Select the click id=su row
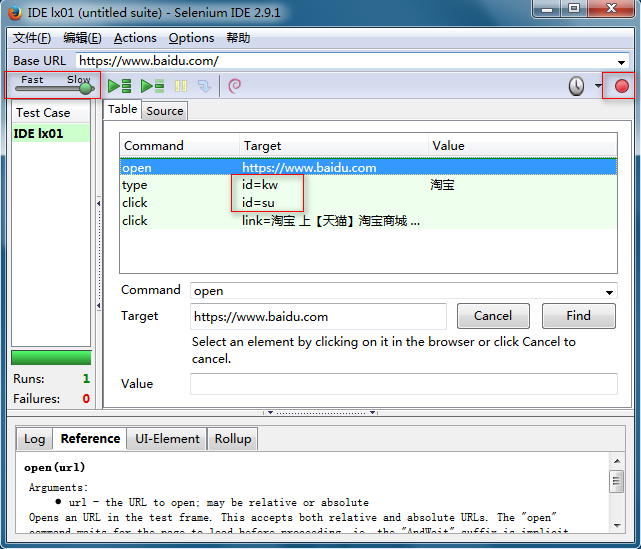Image resolution: width=641 pixels, height=549 pixels. pos(368,203)
